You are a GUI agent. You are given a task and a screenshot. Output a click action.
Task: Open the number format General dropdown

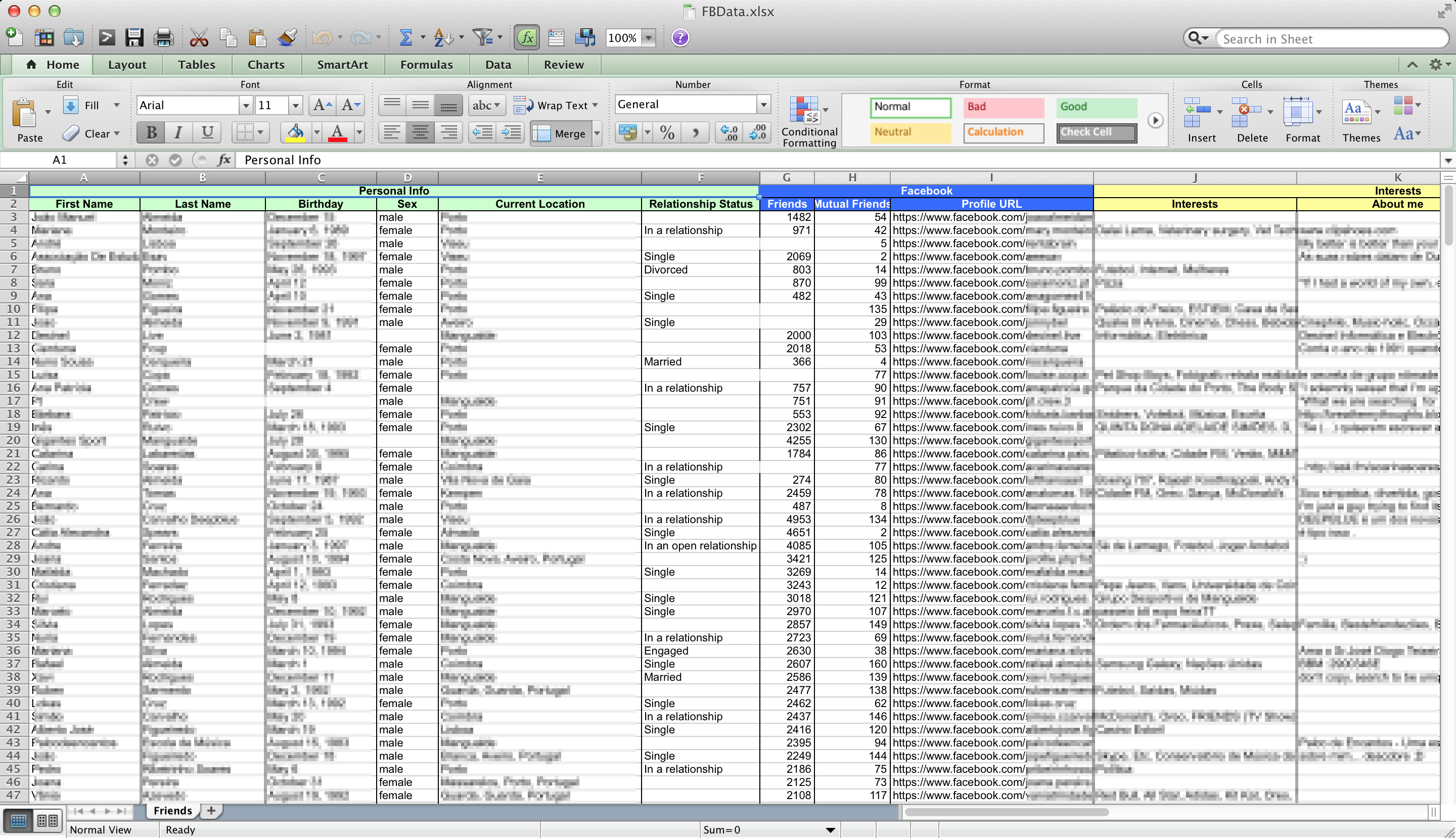click(x=763, y=105)
